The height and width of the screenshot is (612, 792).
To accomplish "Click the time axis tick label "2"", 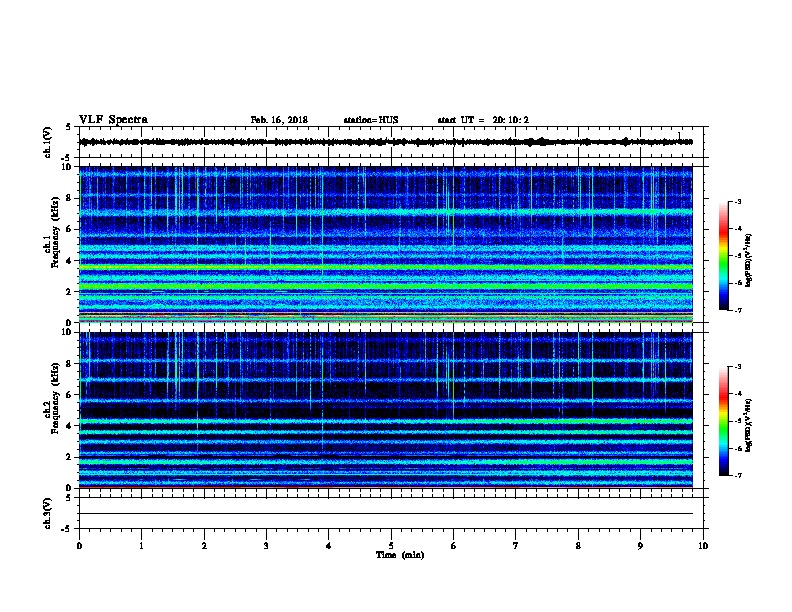I will pos(204,546).
